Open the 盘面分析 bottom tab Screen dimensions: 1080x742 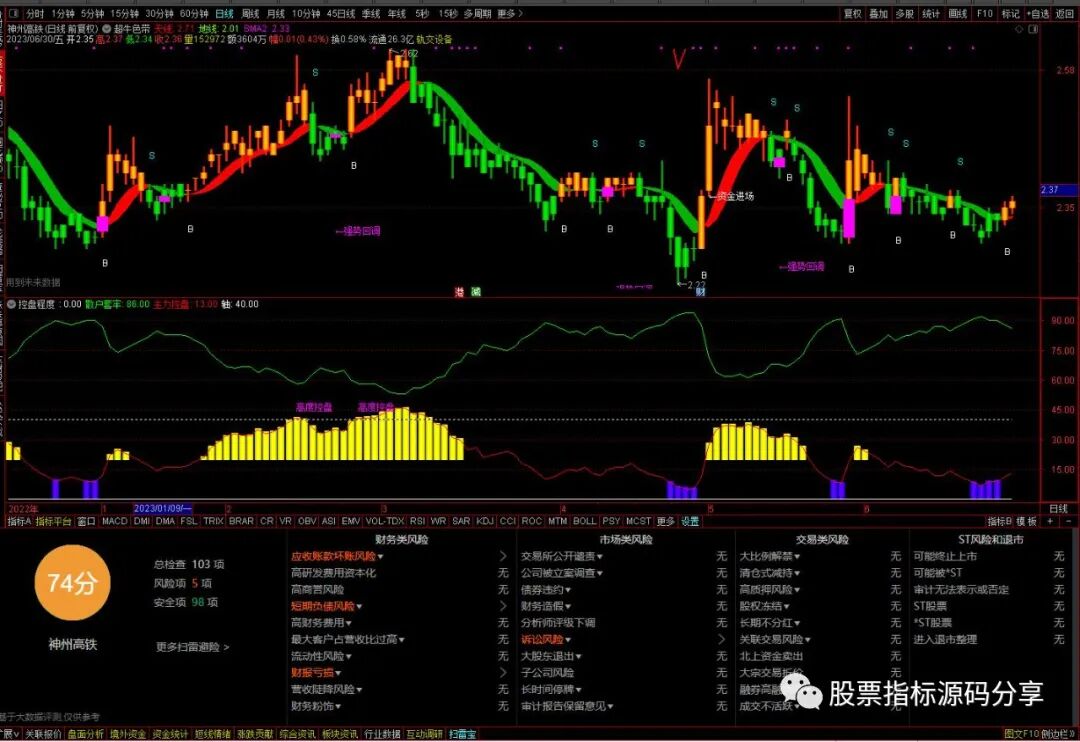pyautogui.click(x=85, y=734)
